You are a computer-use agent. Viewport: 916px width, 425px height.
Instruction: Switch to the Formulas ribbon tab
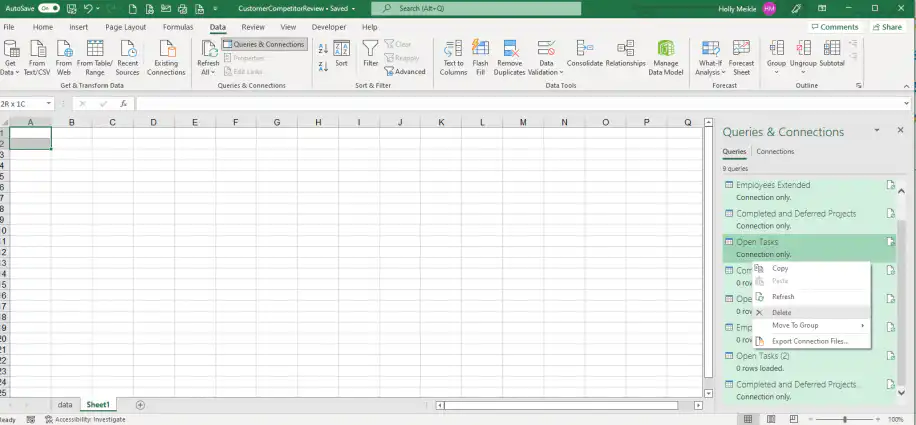pos(178,27)
